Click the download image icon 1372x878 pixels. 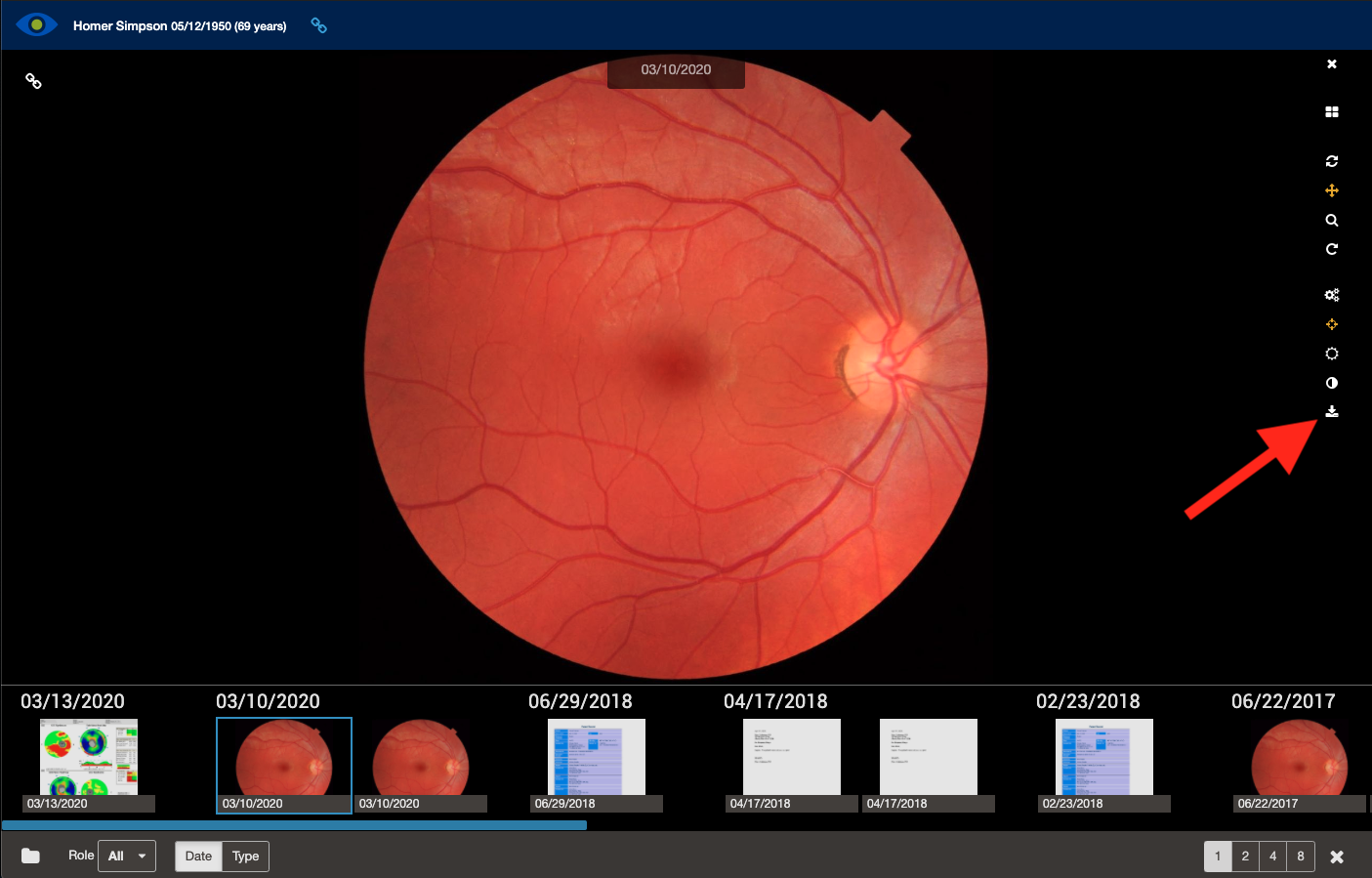(x=1331, y=412)
